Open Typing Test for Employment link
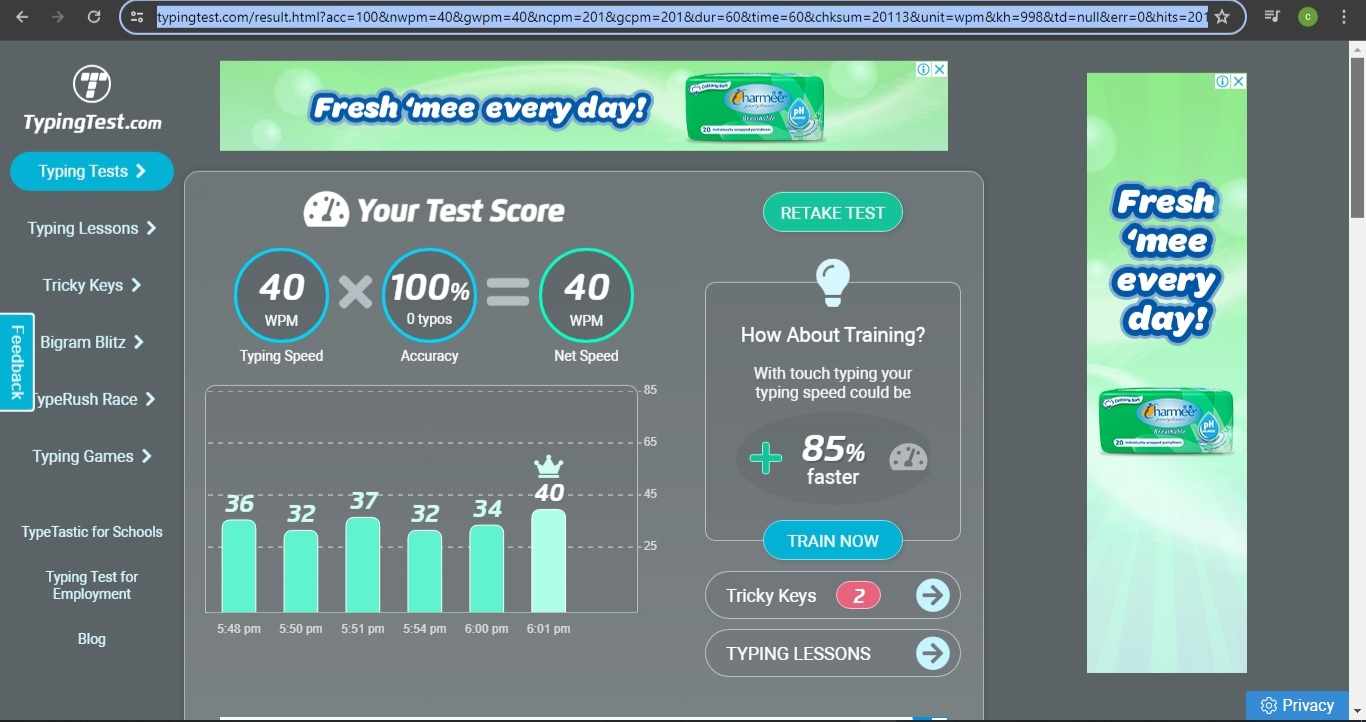Screen dimensions: 1366x722 [92, 585]
